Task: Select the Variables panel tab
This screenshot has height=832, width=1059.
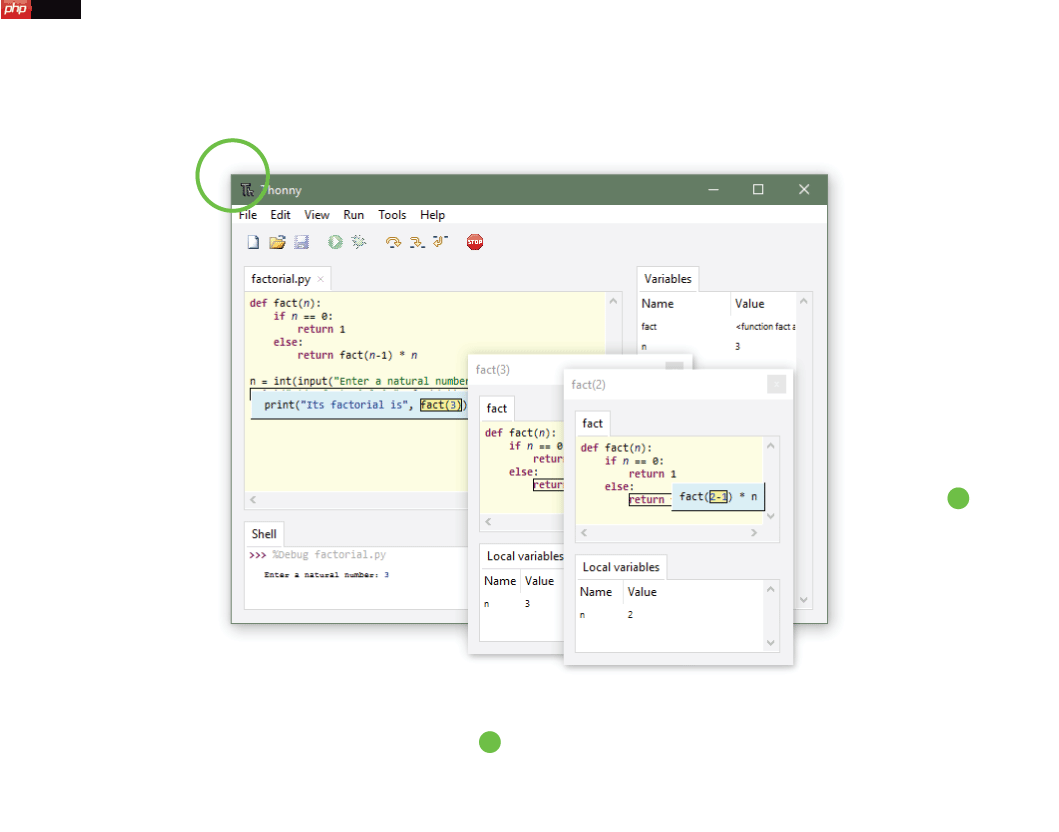Action: [668, 279]
